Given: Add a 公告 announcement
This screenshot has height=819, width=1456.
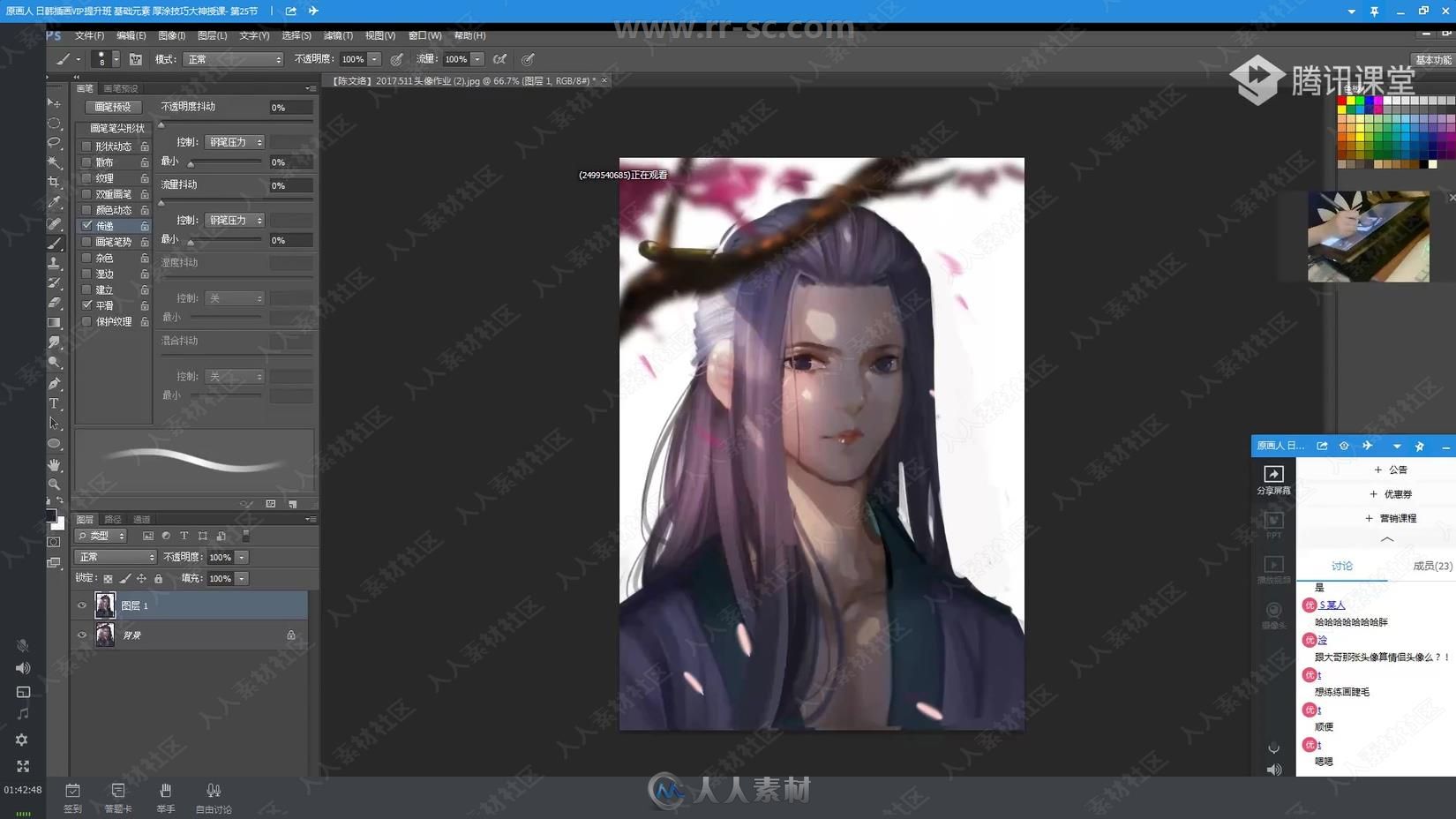Looking at the screenshot, I should pyautogui.click(x=1390, y=470).
